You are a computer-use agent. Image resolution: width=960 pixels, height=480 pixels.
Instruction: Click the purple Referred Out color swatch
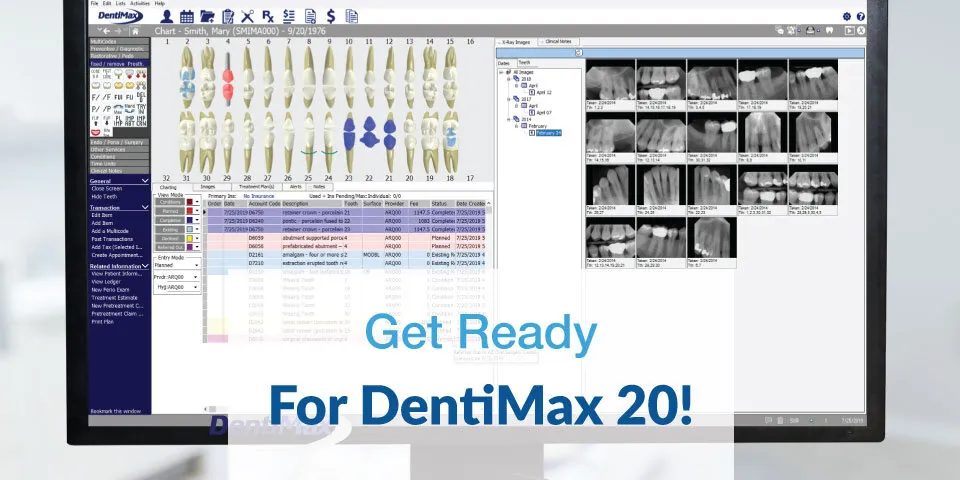tap(190, 247)
